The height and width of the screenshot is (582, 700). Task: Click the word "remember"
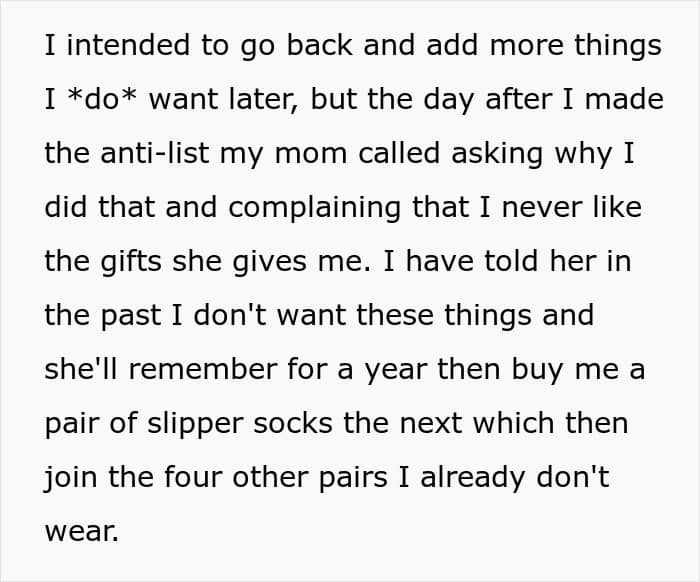(189, 370)
